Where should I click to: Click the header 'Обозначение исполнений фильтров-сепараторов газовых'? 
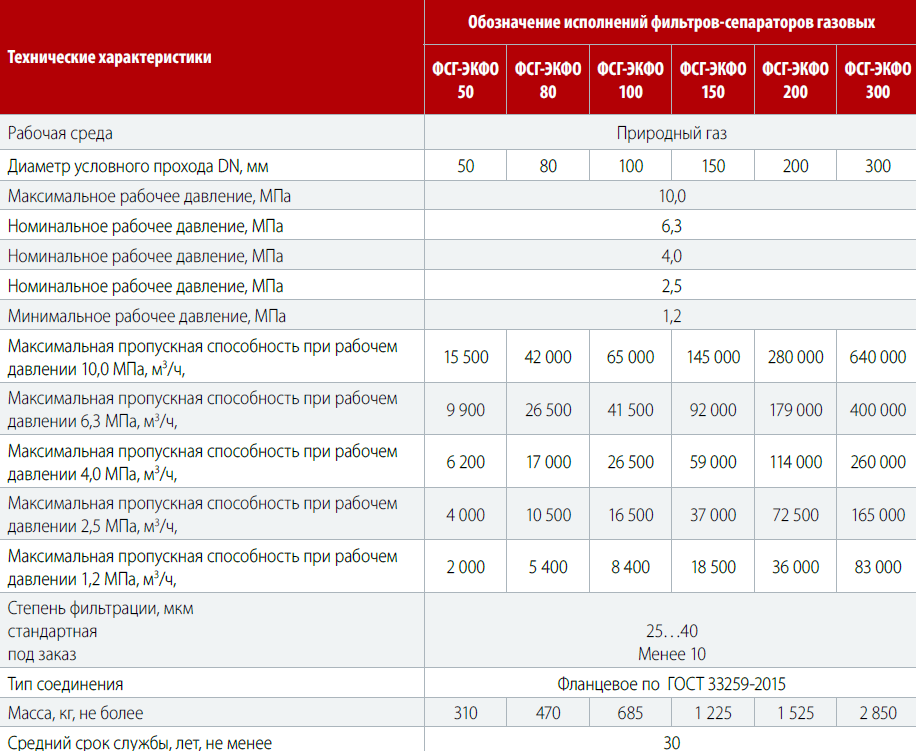(x=671, y=22)
